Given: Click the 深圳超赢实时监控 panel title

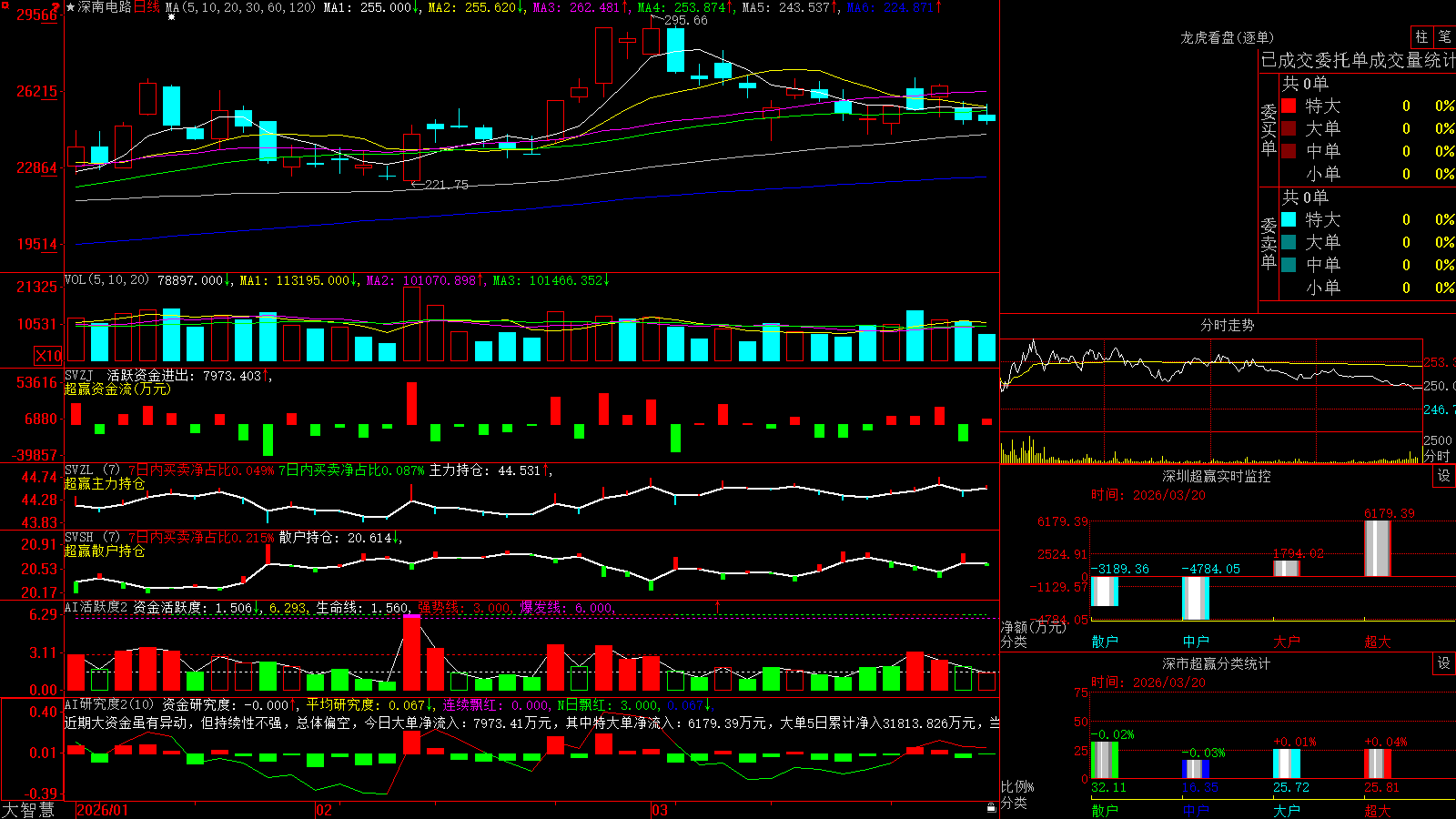Looking at the screenshot, I should [x=1217, y=476].
